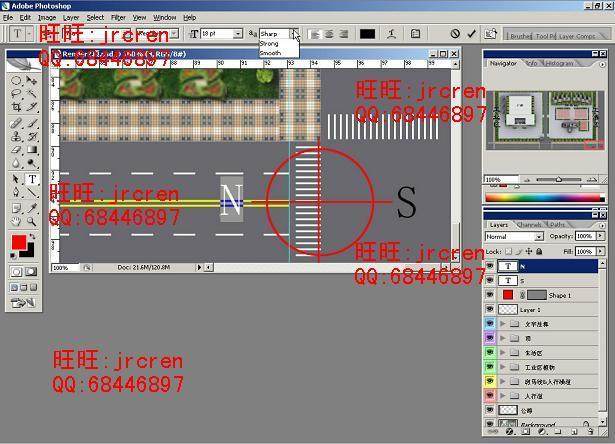
Task: Open the Filter menu
Action: 118,18
